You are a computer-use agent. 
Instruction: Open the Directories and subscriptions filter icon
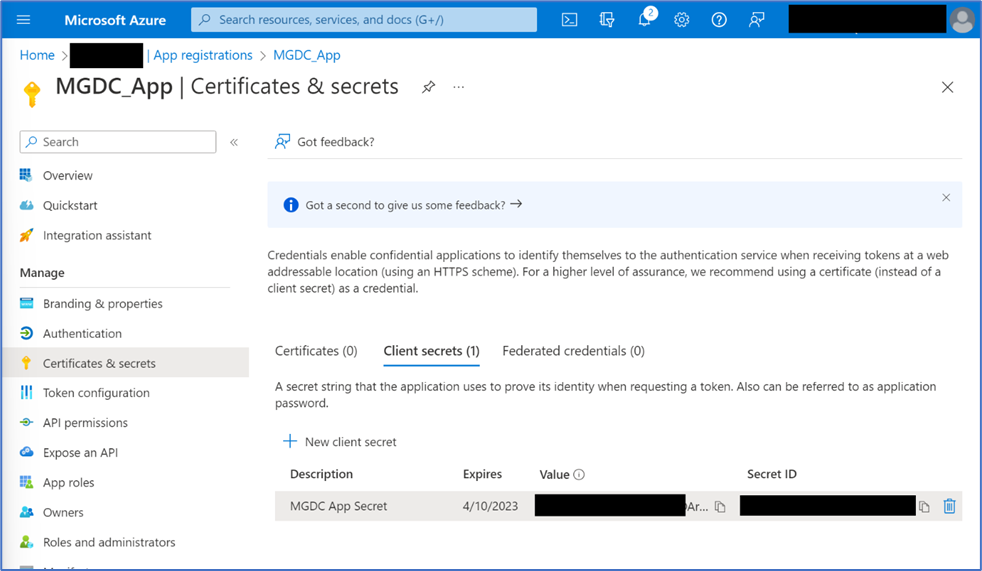(607, 20)
